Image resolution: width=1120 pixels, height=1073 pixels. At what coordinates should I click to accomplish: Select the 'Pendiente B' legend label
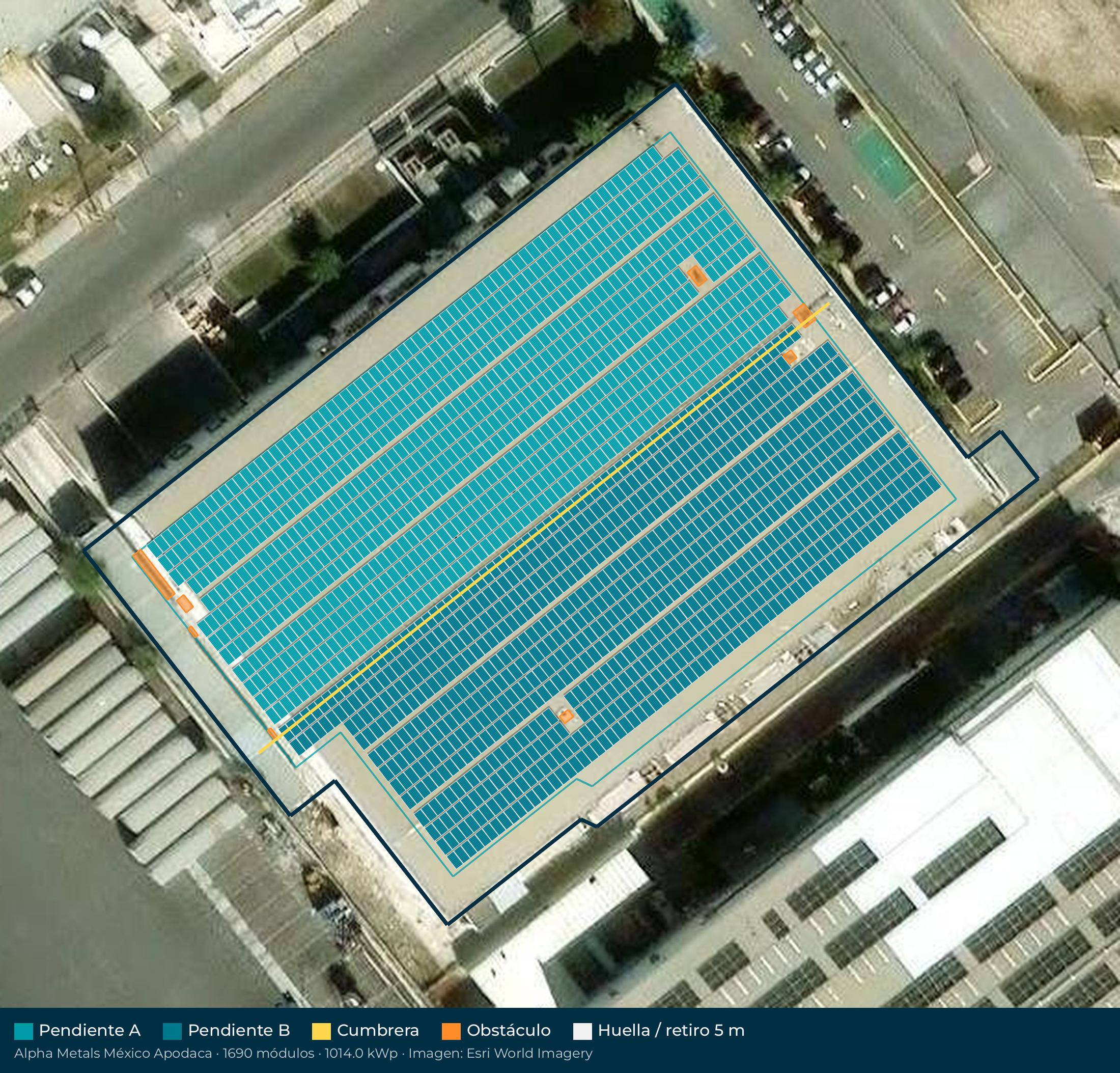(239, 1030)
